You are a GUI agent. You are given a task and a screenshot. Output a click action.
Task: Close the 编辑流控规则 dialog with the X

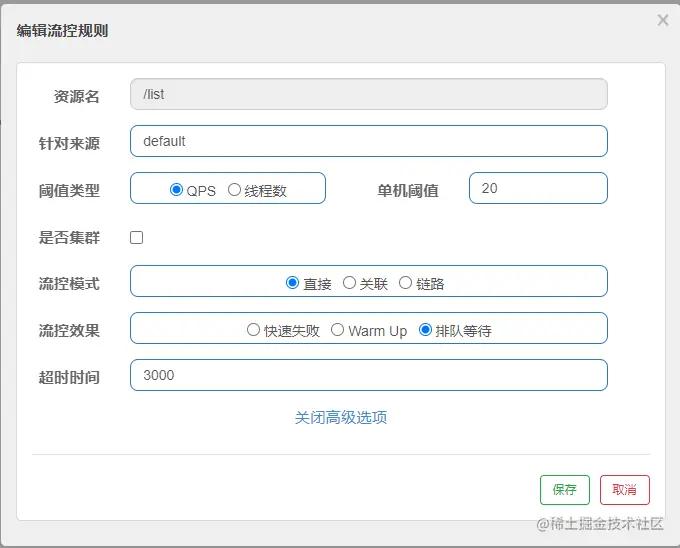point(663,20)
